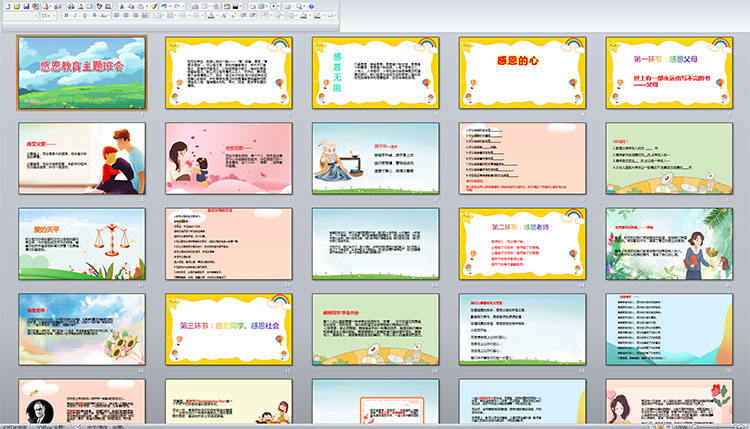The image size is (750, 429).
Task: Click the Zoom magnifier icon
Action: coord(299,7)
